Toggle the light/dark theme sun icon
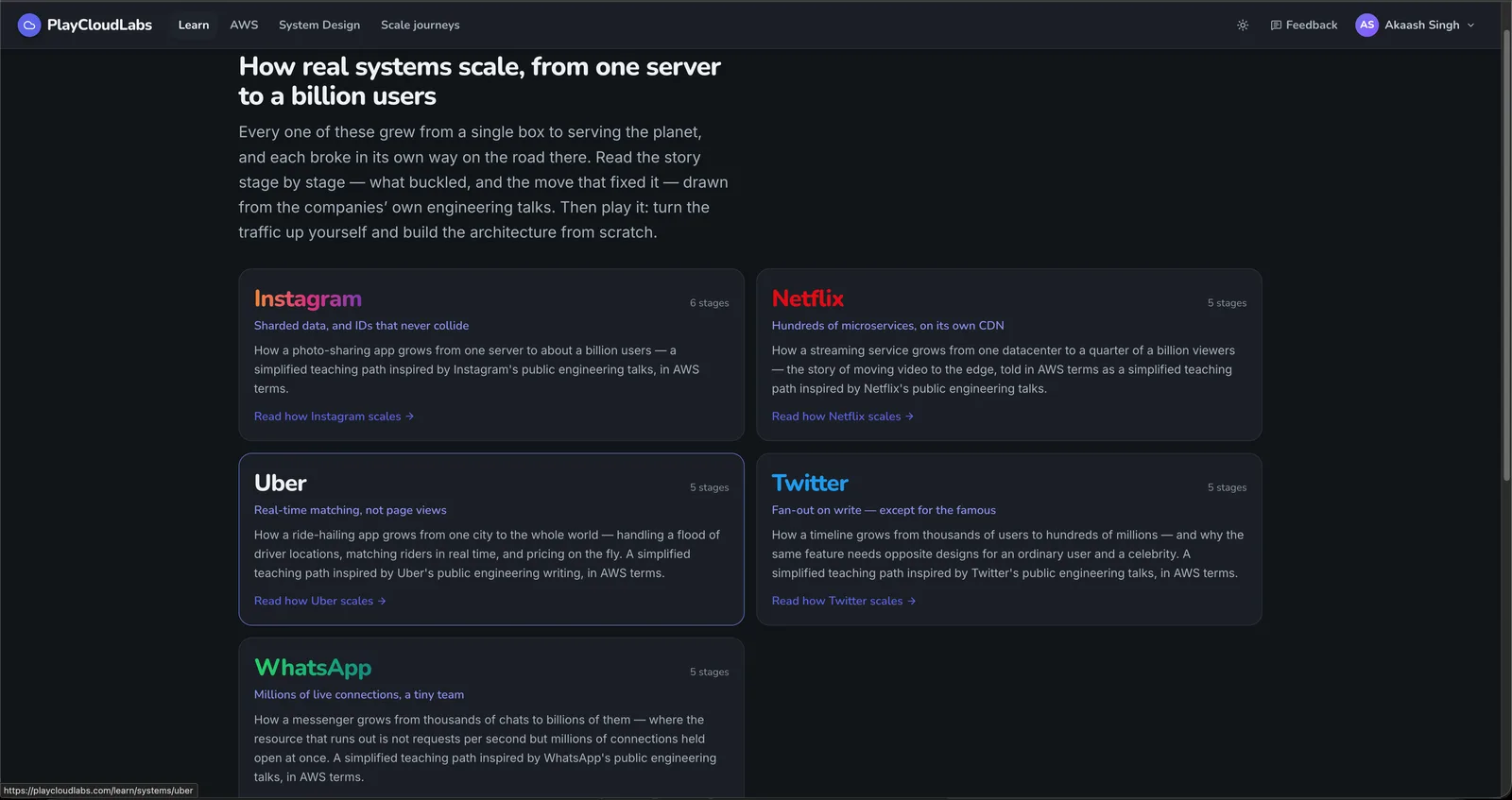The width and height of the screenshot is (1512, 800). tap(1243, 26)
